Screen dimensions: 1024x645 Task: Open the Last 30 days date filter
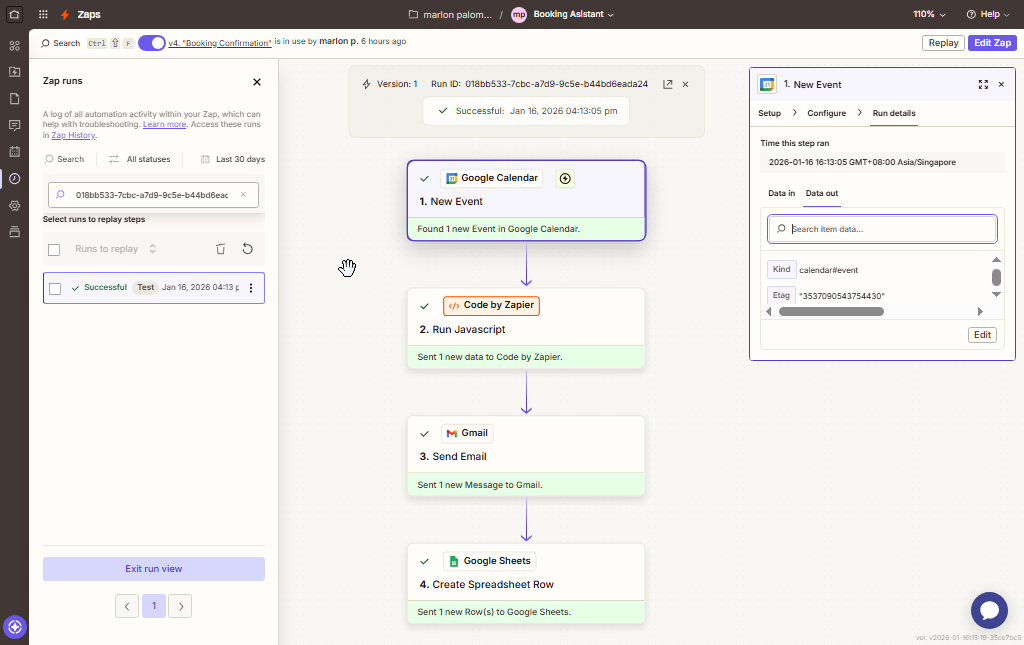(x=232, y=159)
